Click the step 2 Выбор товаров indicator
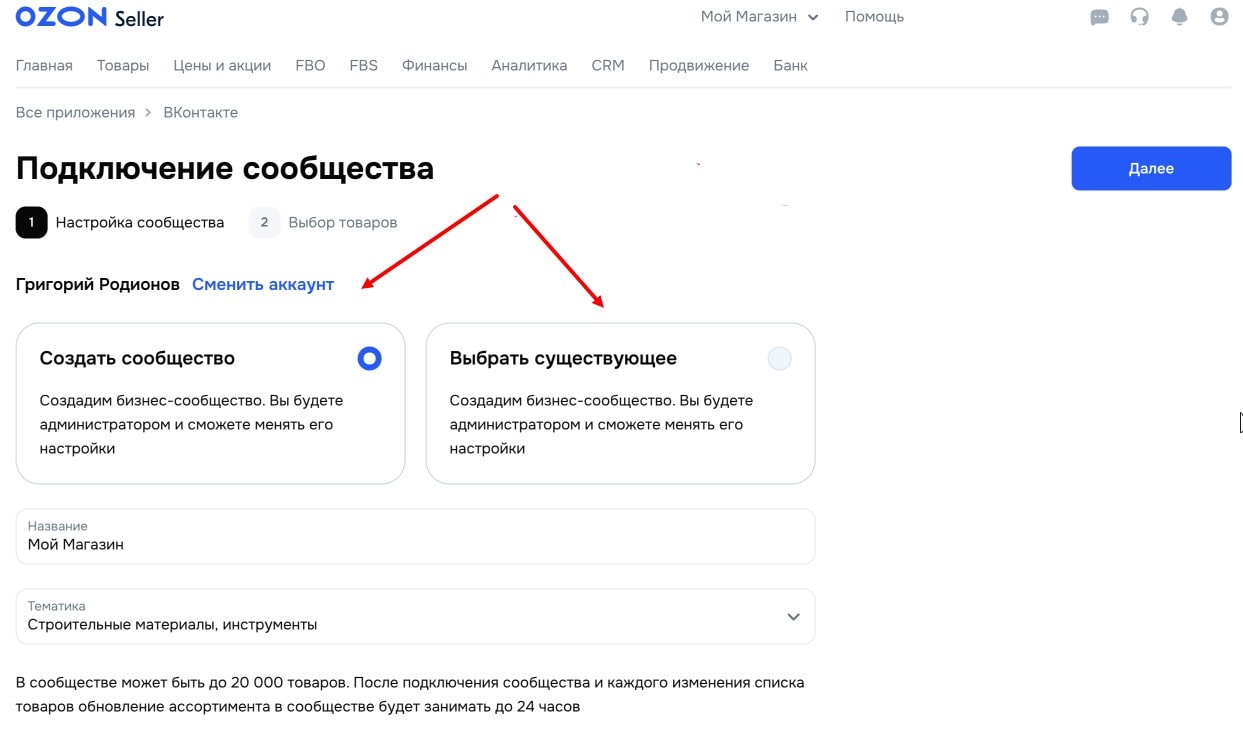The height and width of the screenshot is (731, 1243). (x=263, y=222)
